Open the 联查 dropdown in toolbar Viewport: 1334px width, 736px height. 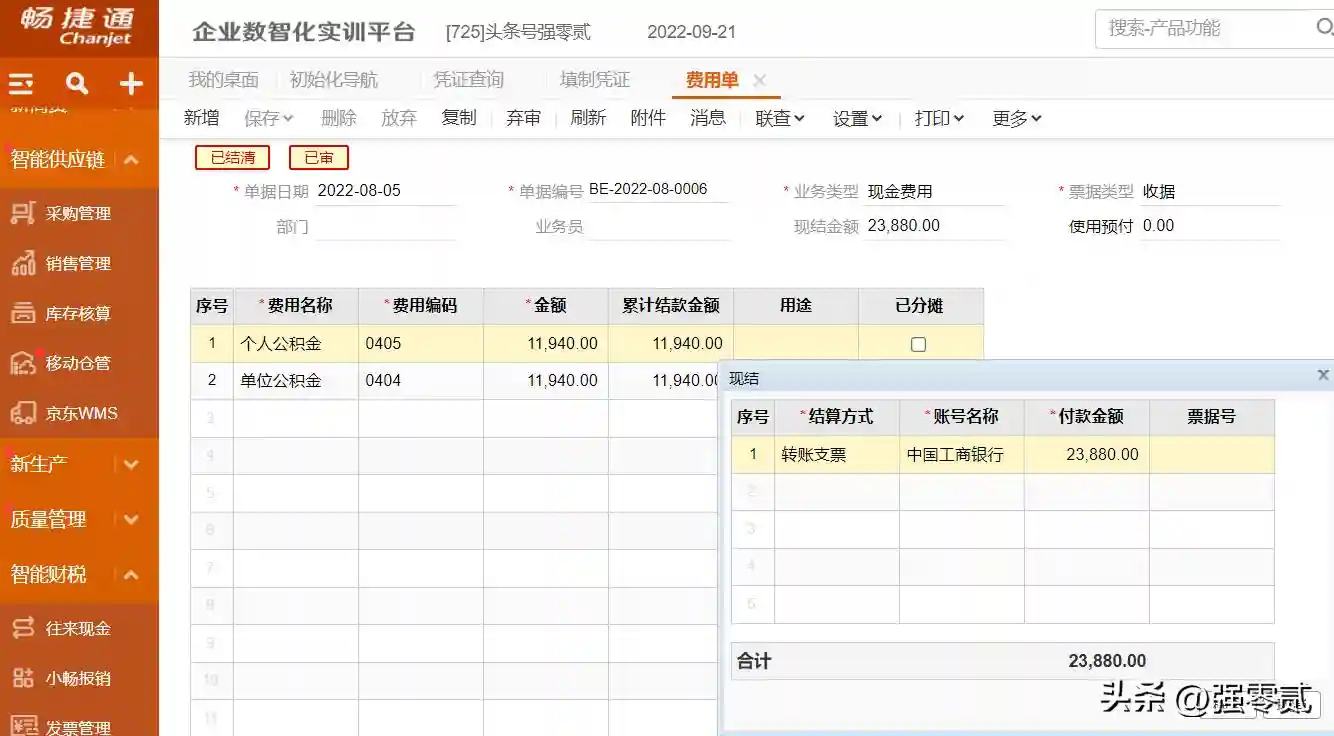(780, 118)
